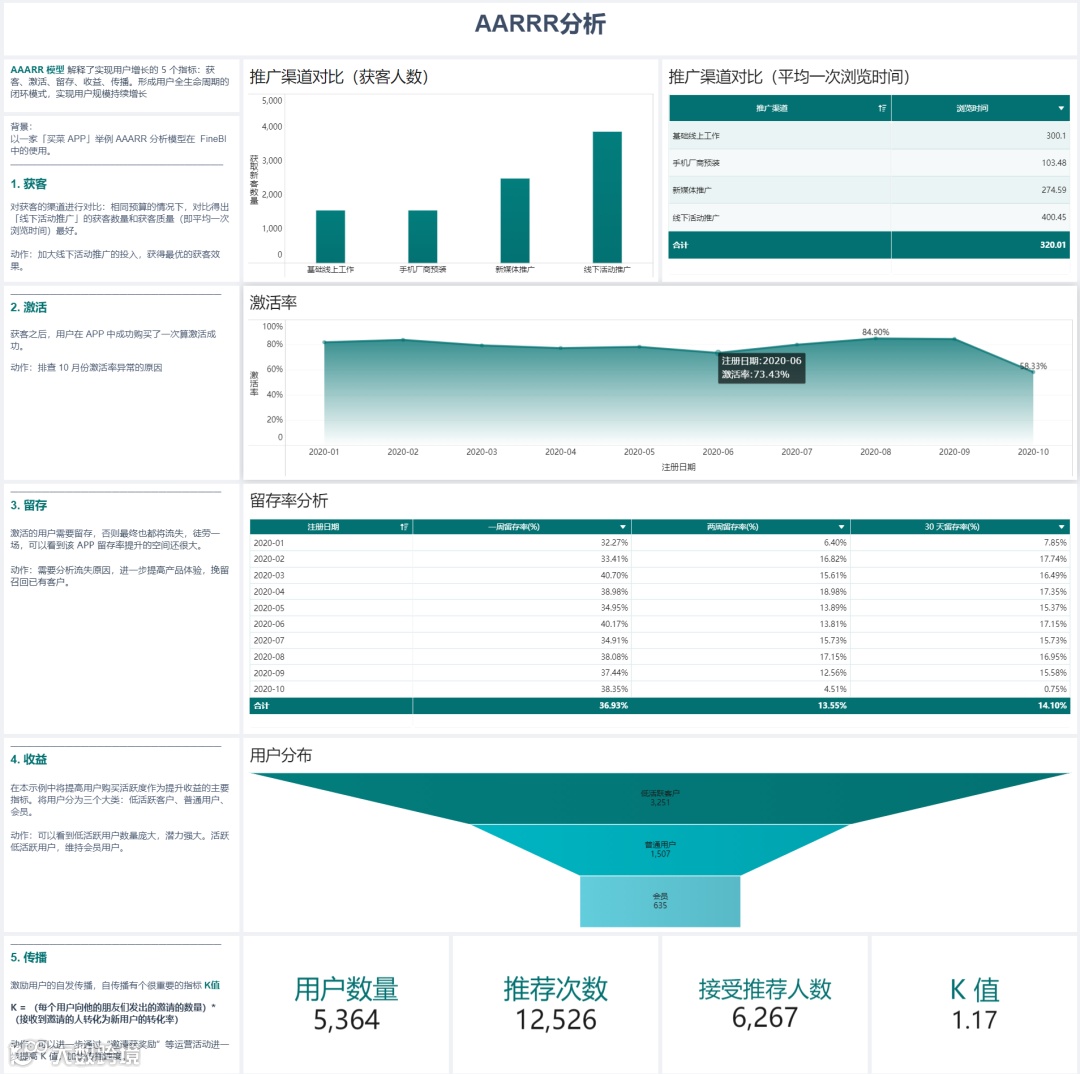1080x1074 pixels.
Task: Click the 2020-03 retention table row
Action: (660, 575)
